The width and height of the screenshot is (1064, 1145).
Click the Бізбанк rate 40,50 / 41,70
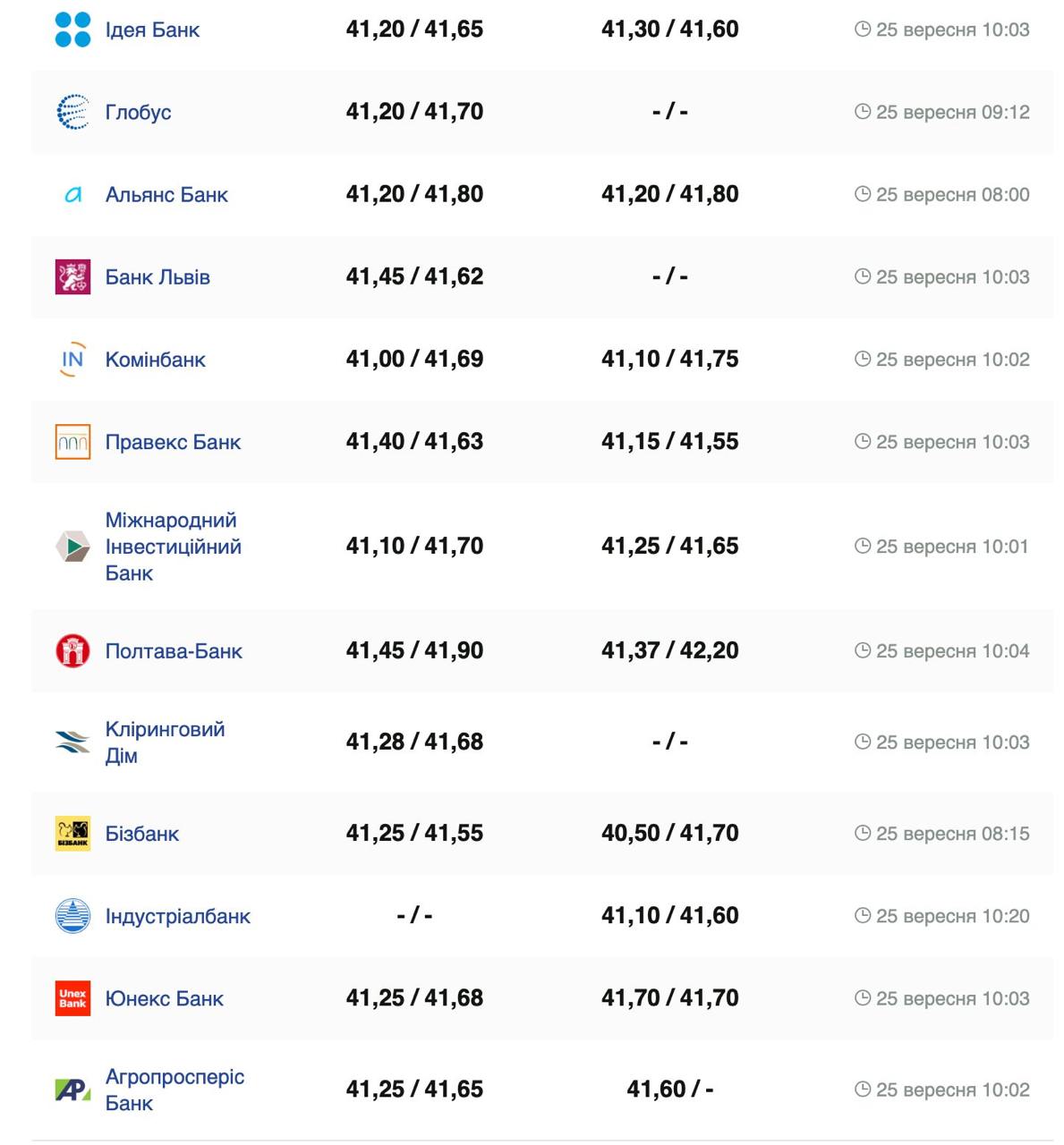coord(669,834)
